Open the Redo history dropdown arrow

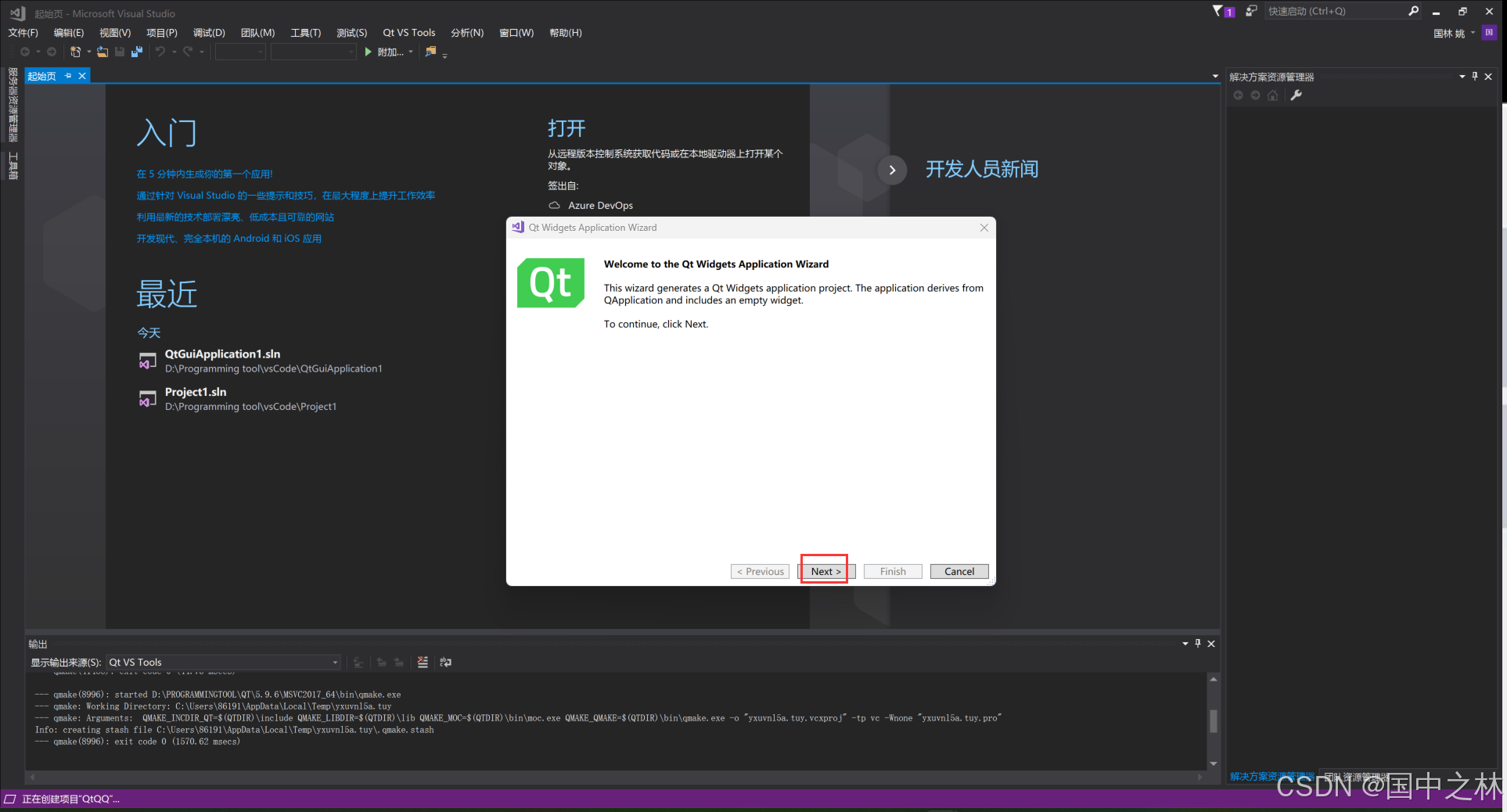201,52
